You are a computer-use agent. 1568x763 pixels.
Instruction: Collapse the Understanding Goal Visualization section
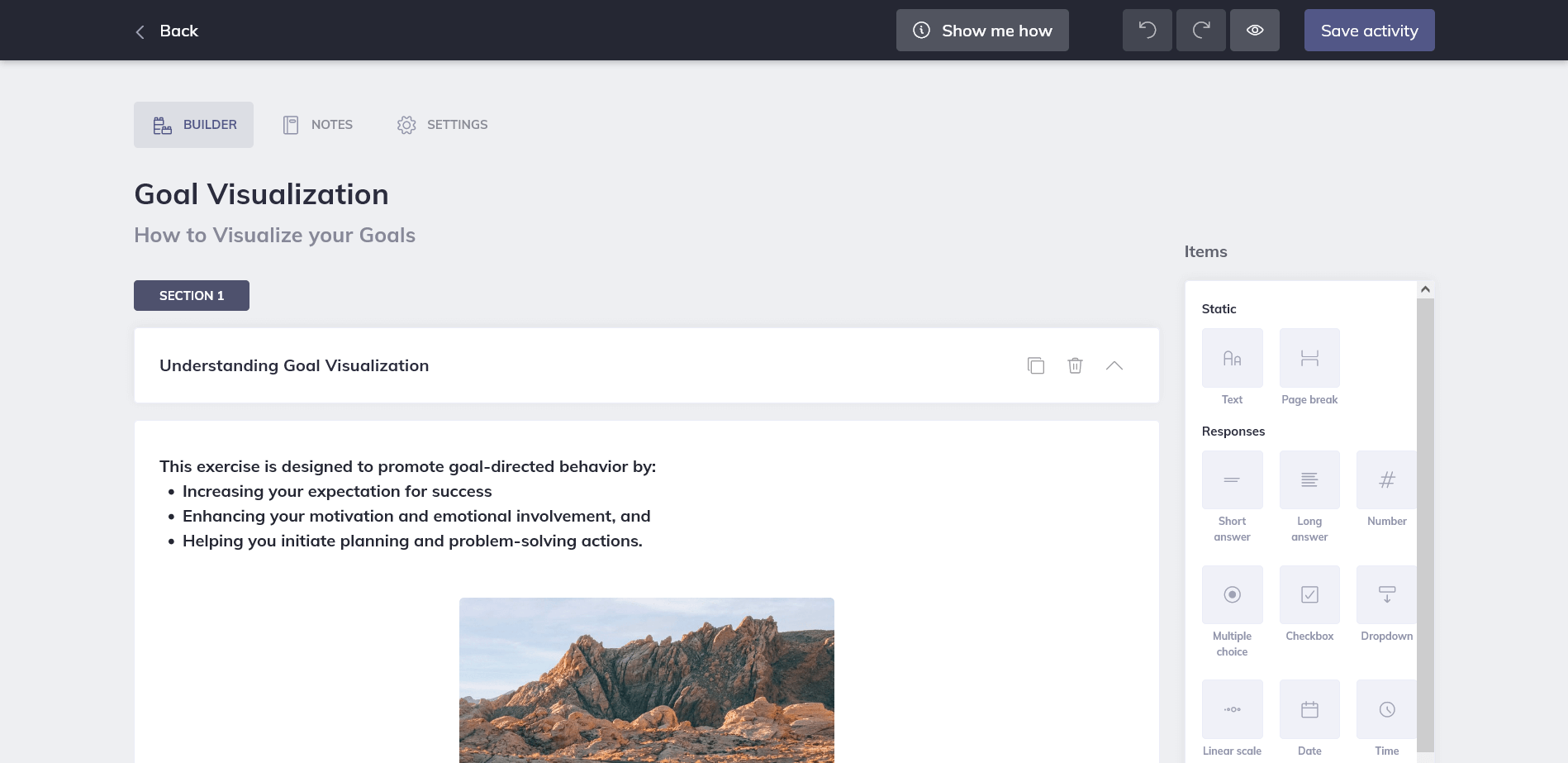tap(1114, 365)
